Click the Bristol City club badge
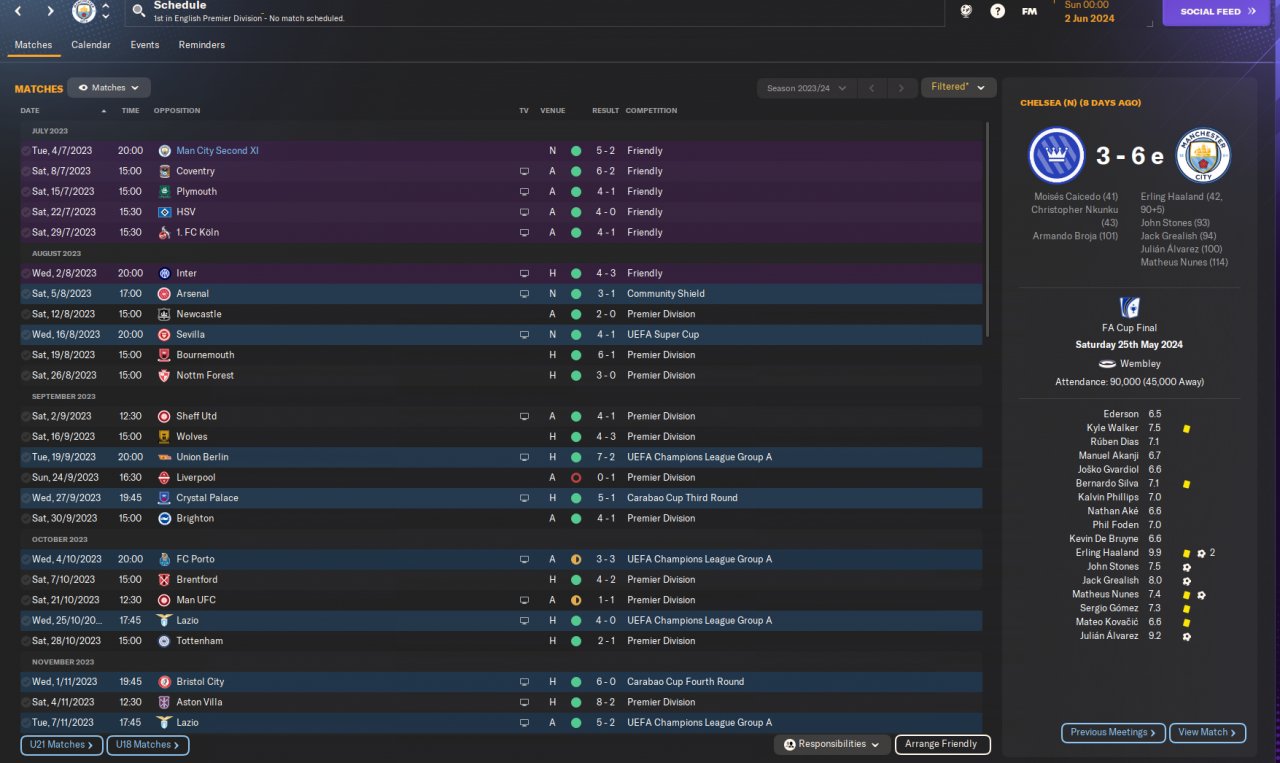 point(165,681)
